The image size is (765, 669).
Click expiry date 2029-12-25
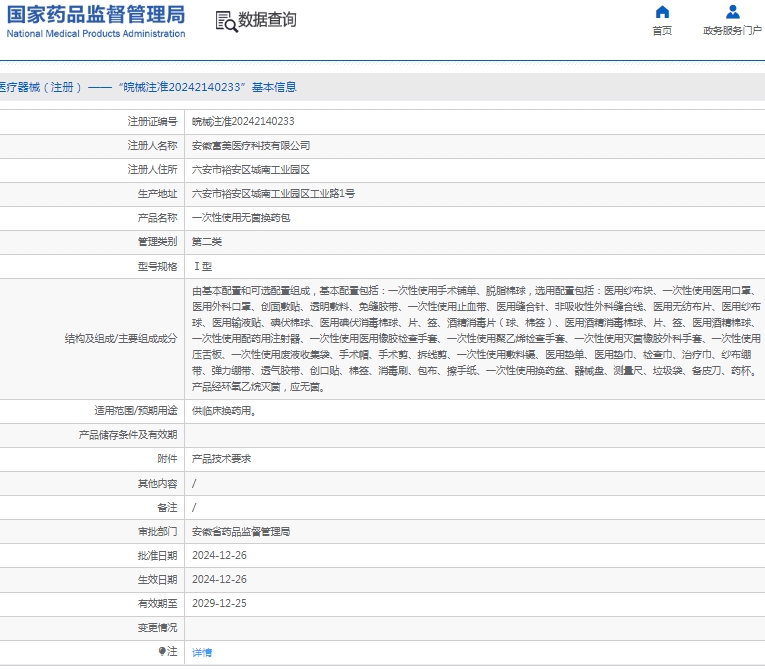click(220, 603)
